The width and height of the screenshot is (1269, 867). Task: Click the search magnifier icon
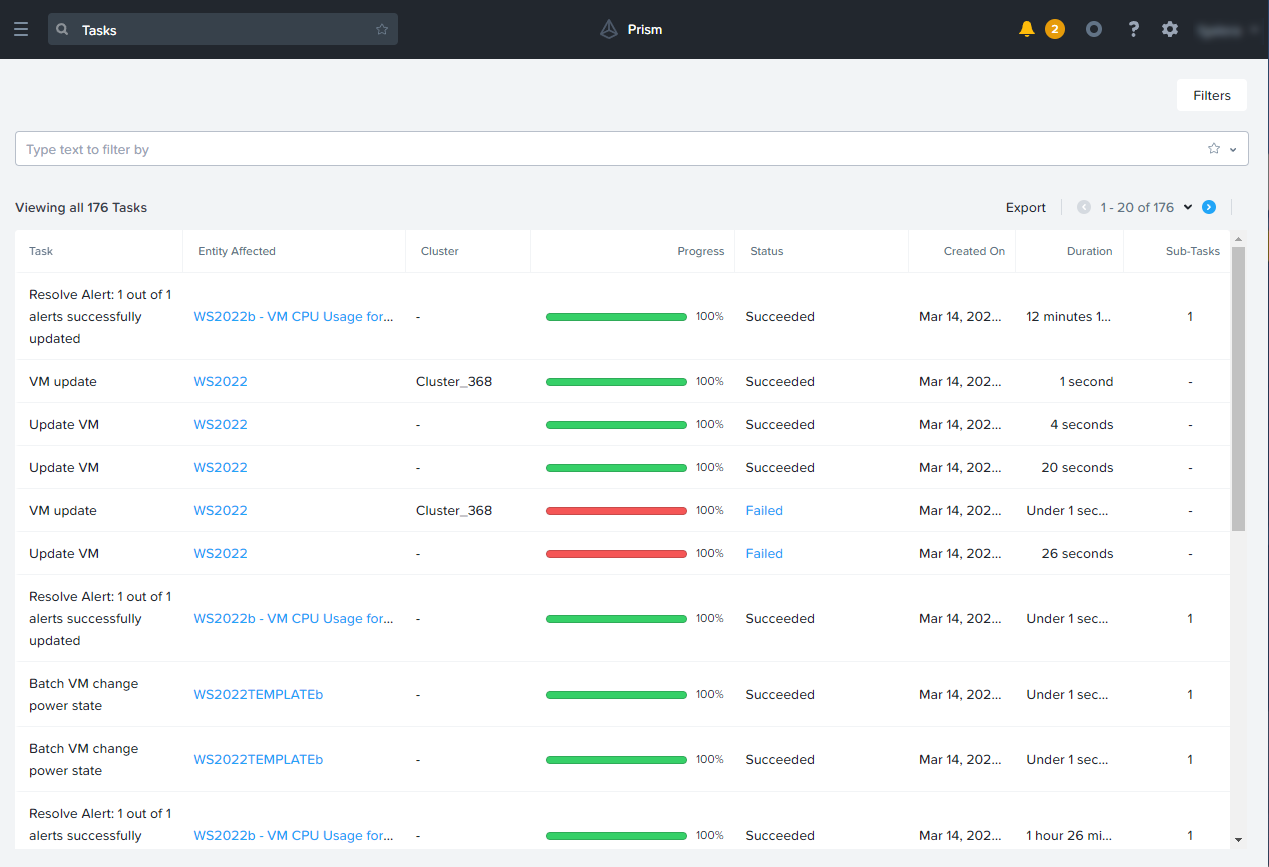tap(63, 30)
